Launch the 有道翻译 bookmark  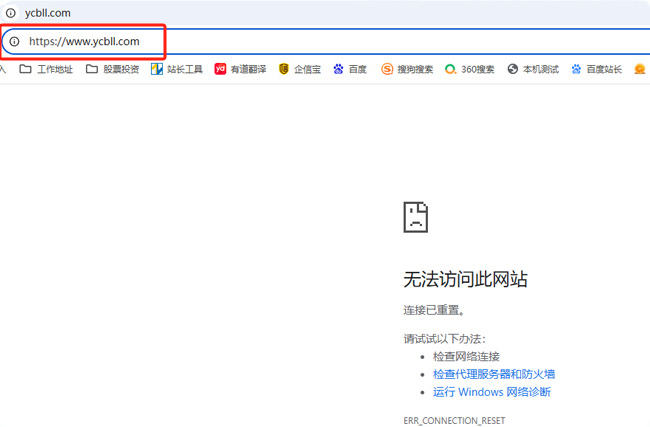(x=240, y=69)
